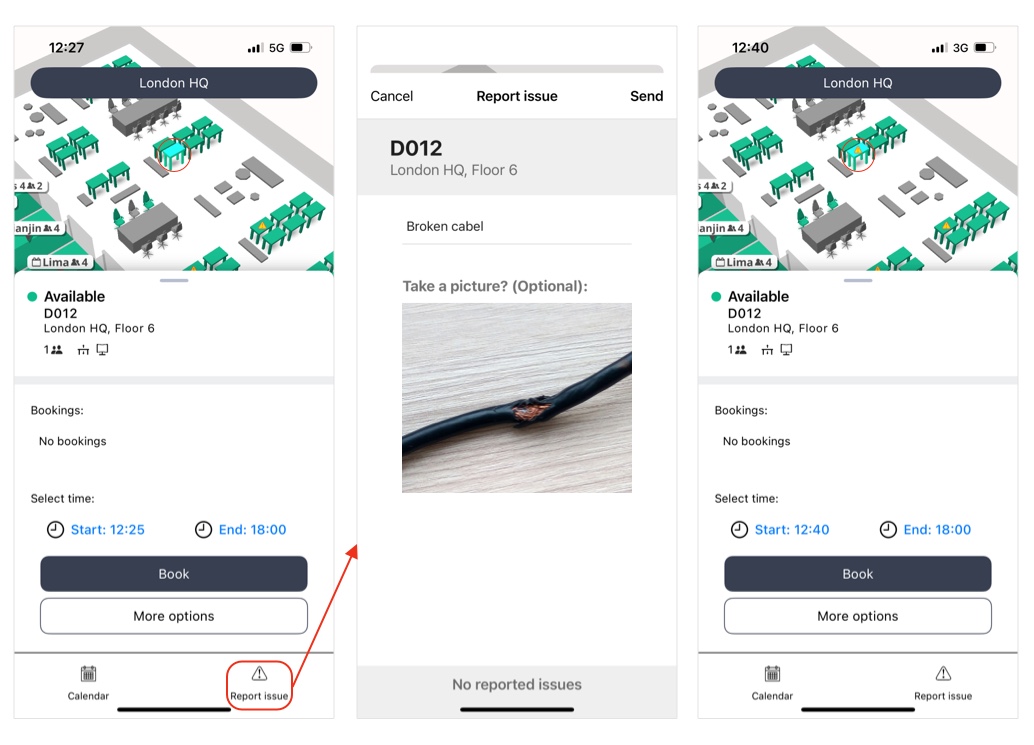Book desk D012 on left screen

(x=173, y=574)
